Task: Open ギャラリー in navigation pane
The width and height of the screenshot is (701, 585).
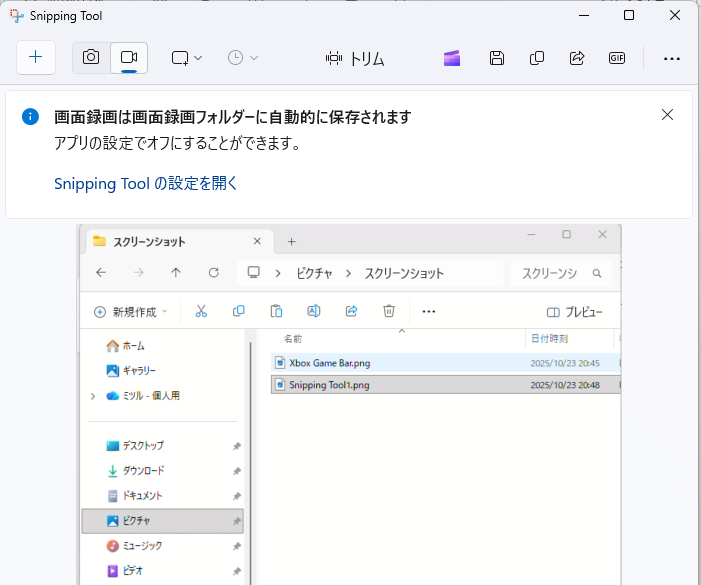Action: tap(131, 370)
